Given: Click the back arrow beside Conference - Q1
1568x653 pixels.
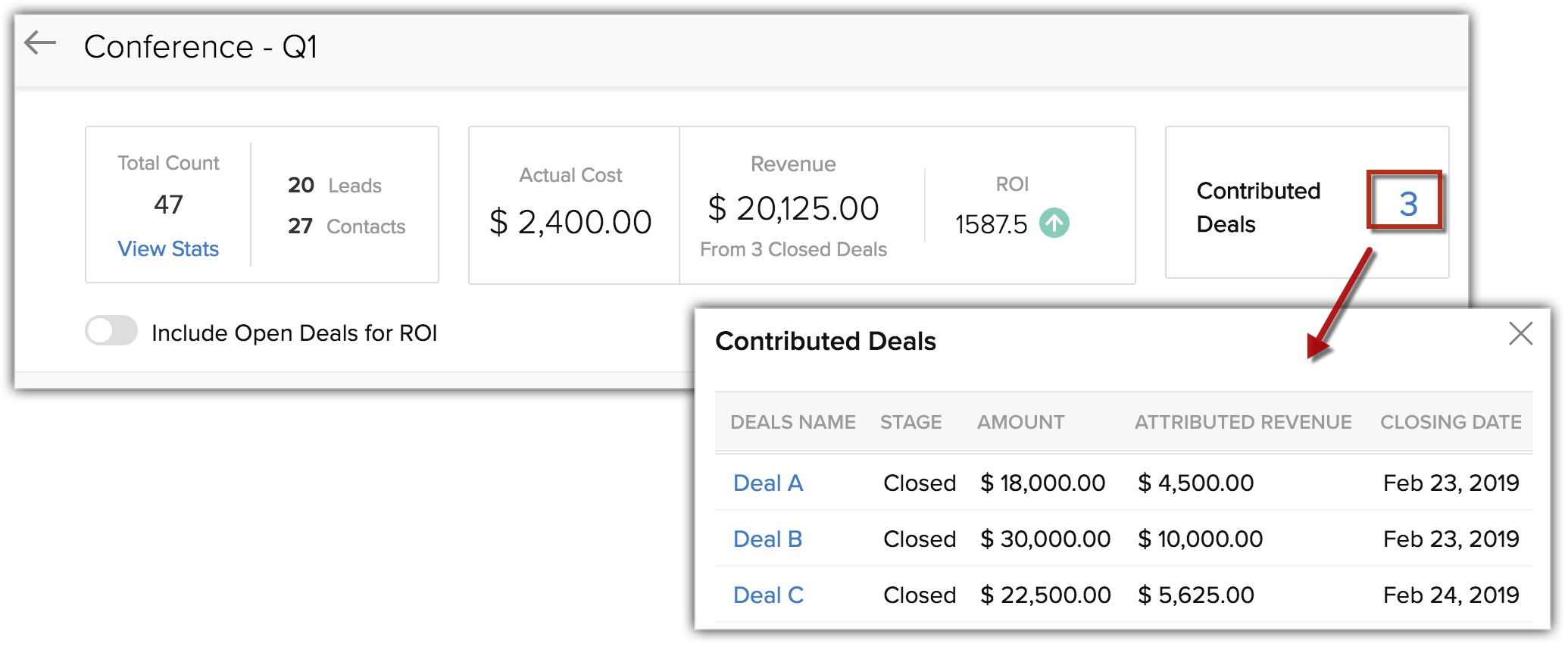Looking at the screenshot, I should pyautogui.click(x=41, y=44).
